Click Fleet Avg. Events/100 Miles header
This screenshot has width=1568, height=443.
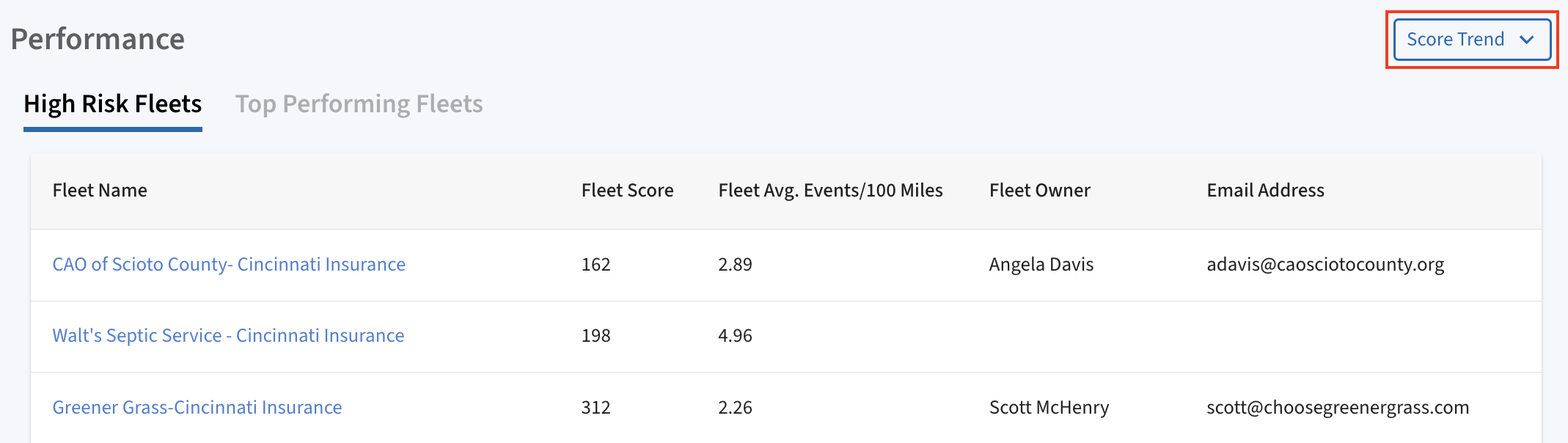[x=830, y=191]
